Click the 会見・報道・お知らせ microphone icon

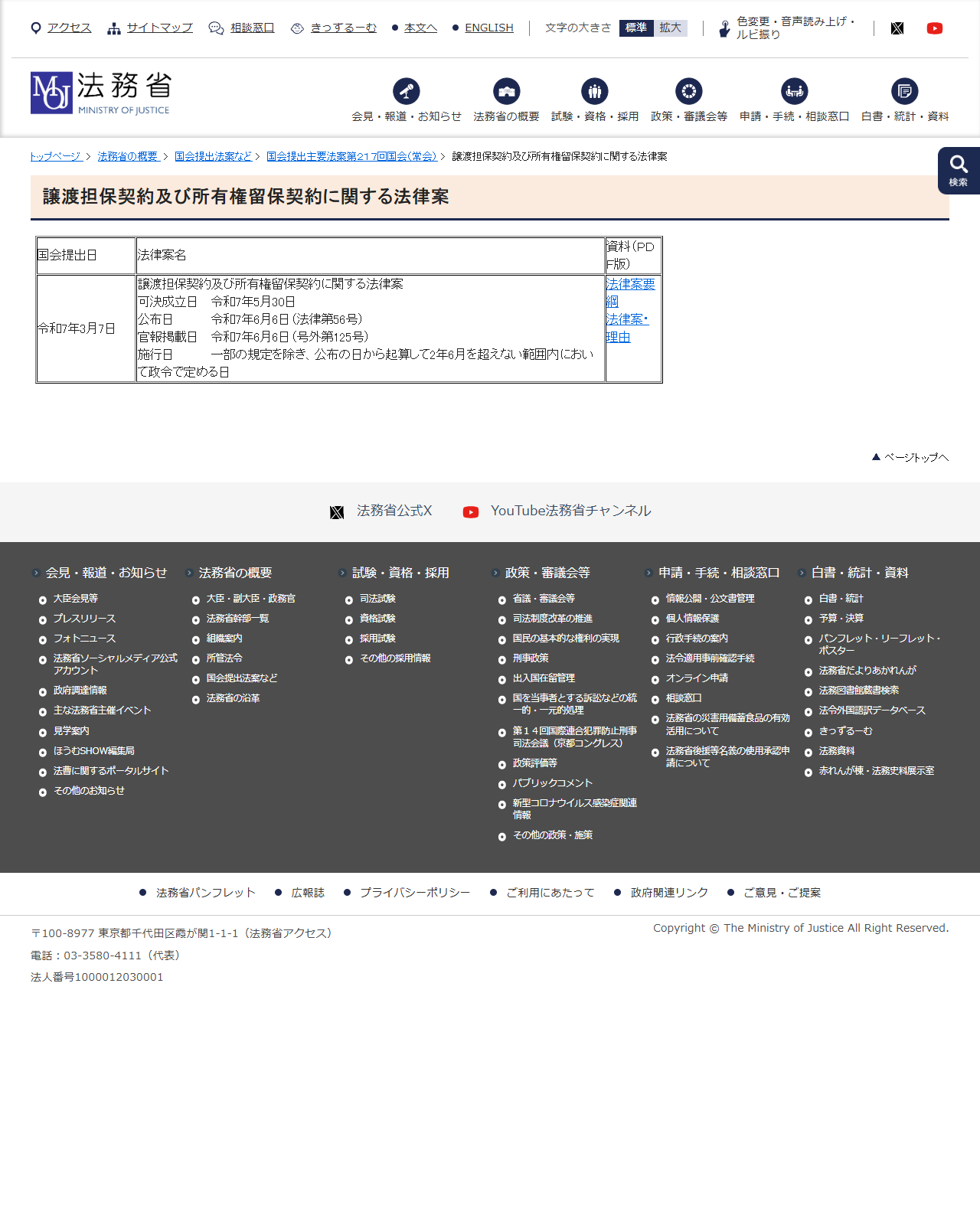click(x=407, y=91)
